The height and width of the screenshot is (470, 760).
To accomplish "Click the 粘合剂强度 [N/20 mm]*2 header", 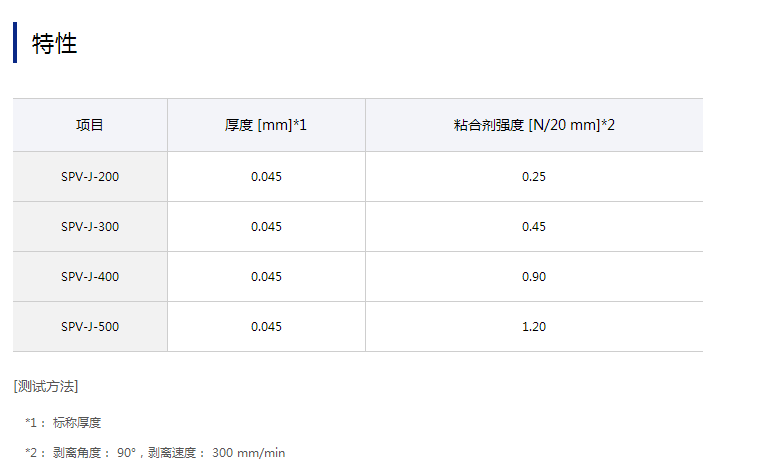I will pos(534,126).
